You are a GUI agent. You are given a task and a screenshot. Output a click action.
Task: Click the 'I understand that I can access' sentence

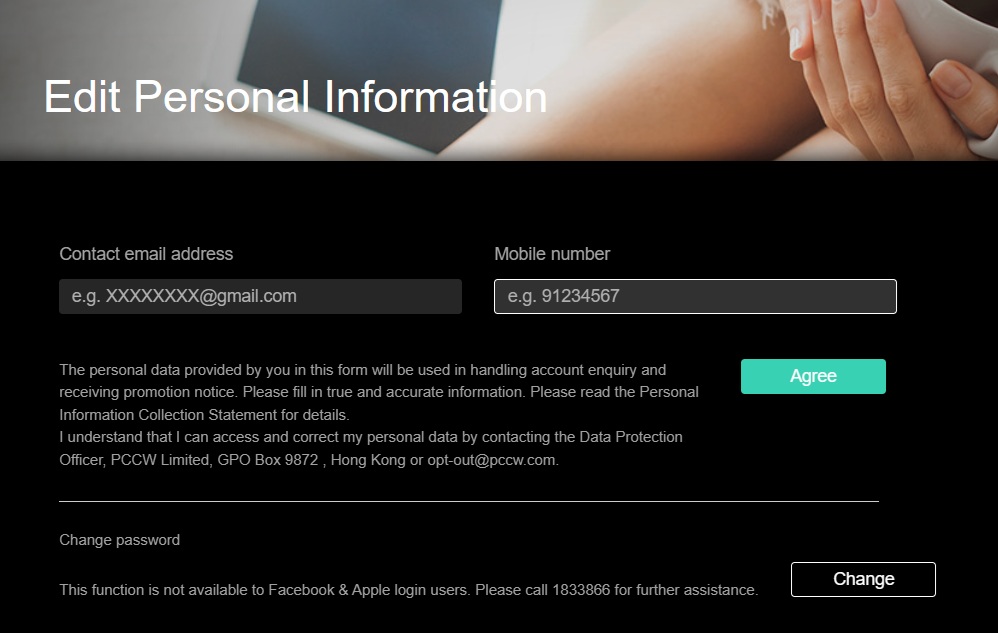click(x=174, y=437)
